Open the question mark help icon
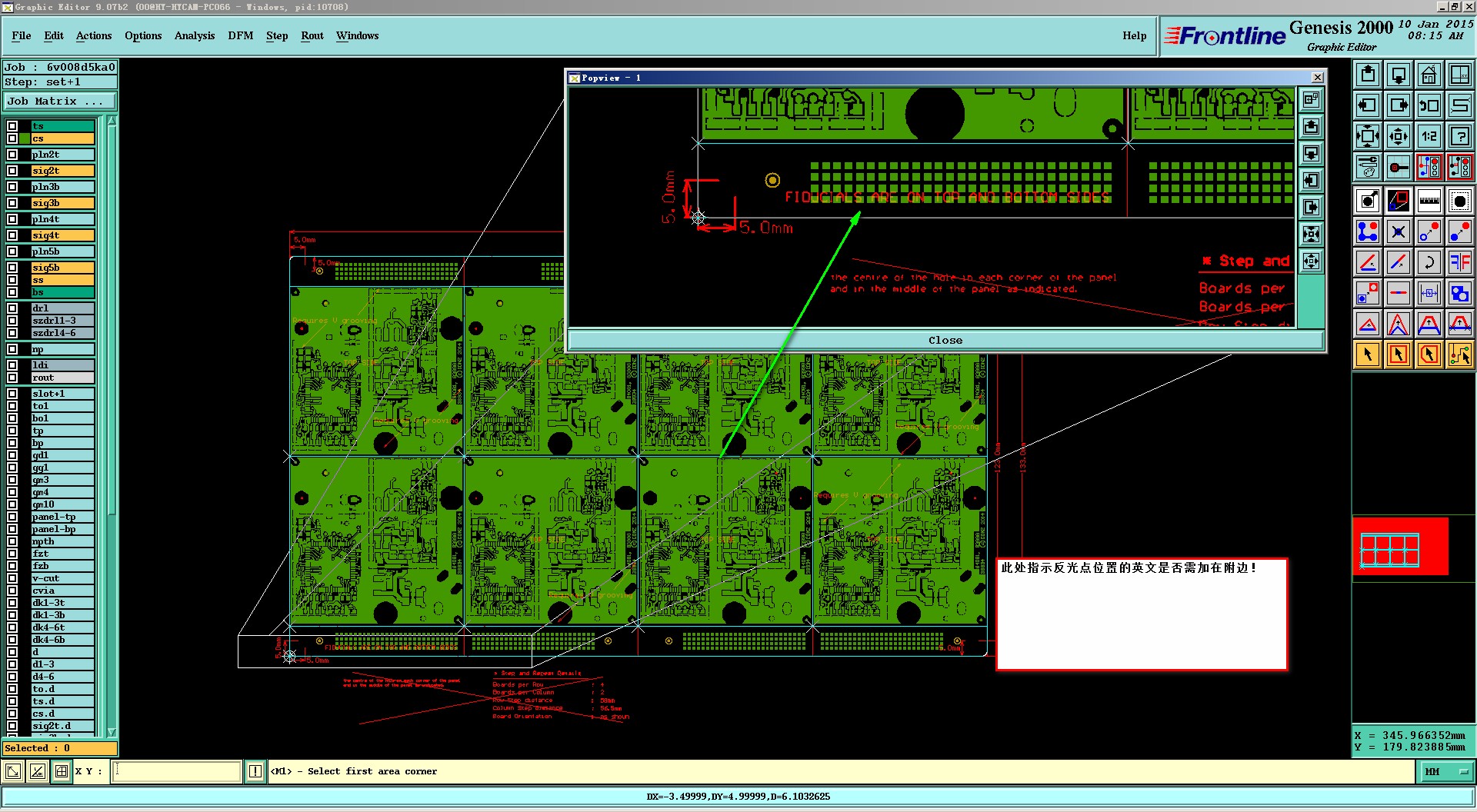1477x812 pixels. (1459, 136)
